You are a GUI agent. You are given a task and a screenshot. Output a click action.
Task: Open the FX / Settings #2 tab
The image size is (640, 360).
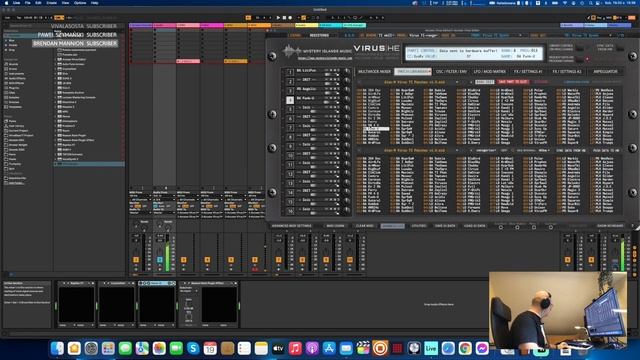567,72
